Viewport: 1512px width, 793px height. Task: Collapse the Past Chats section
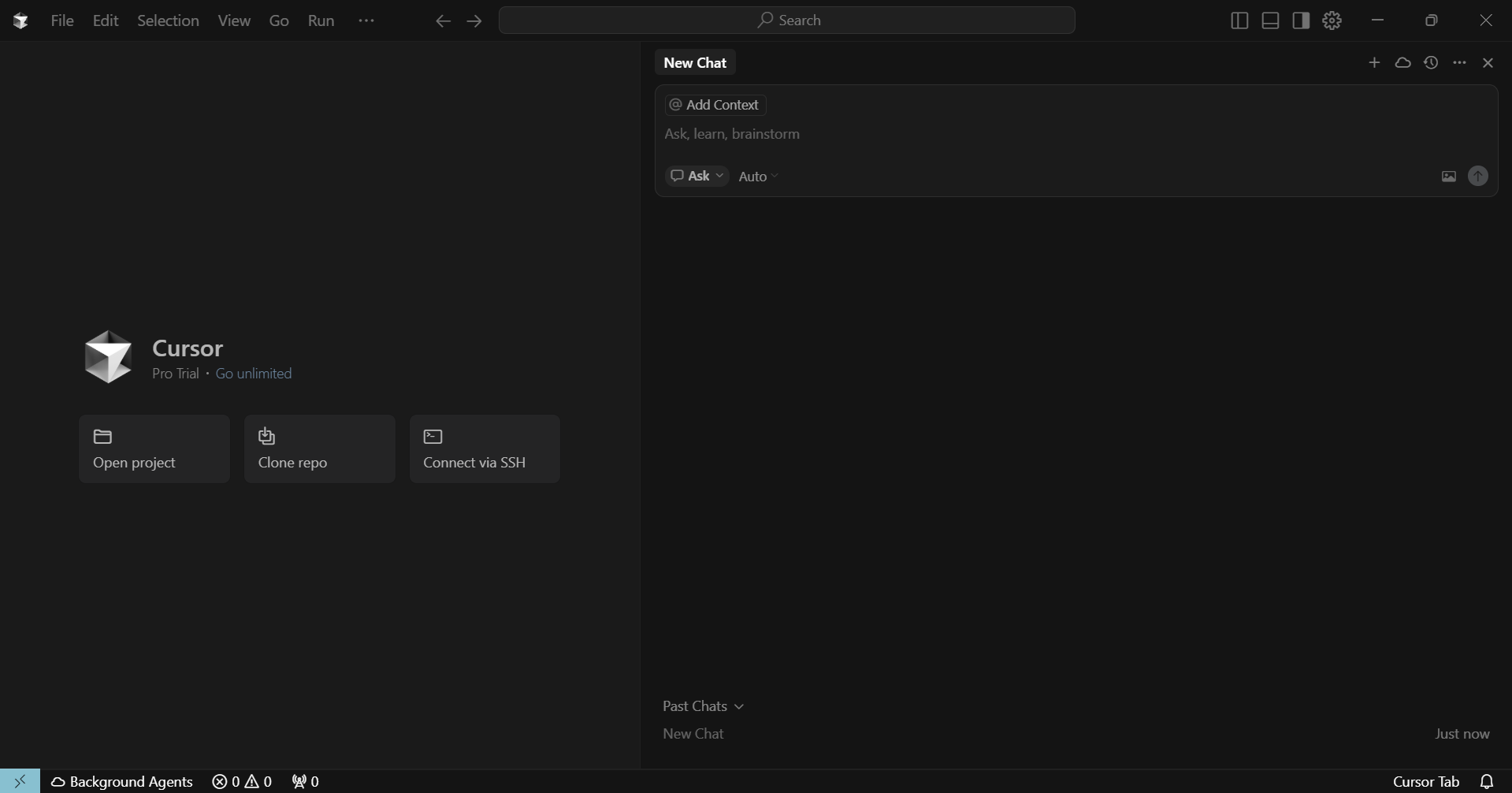[x=703, y=706]
